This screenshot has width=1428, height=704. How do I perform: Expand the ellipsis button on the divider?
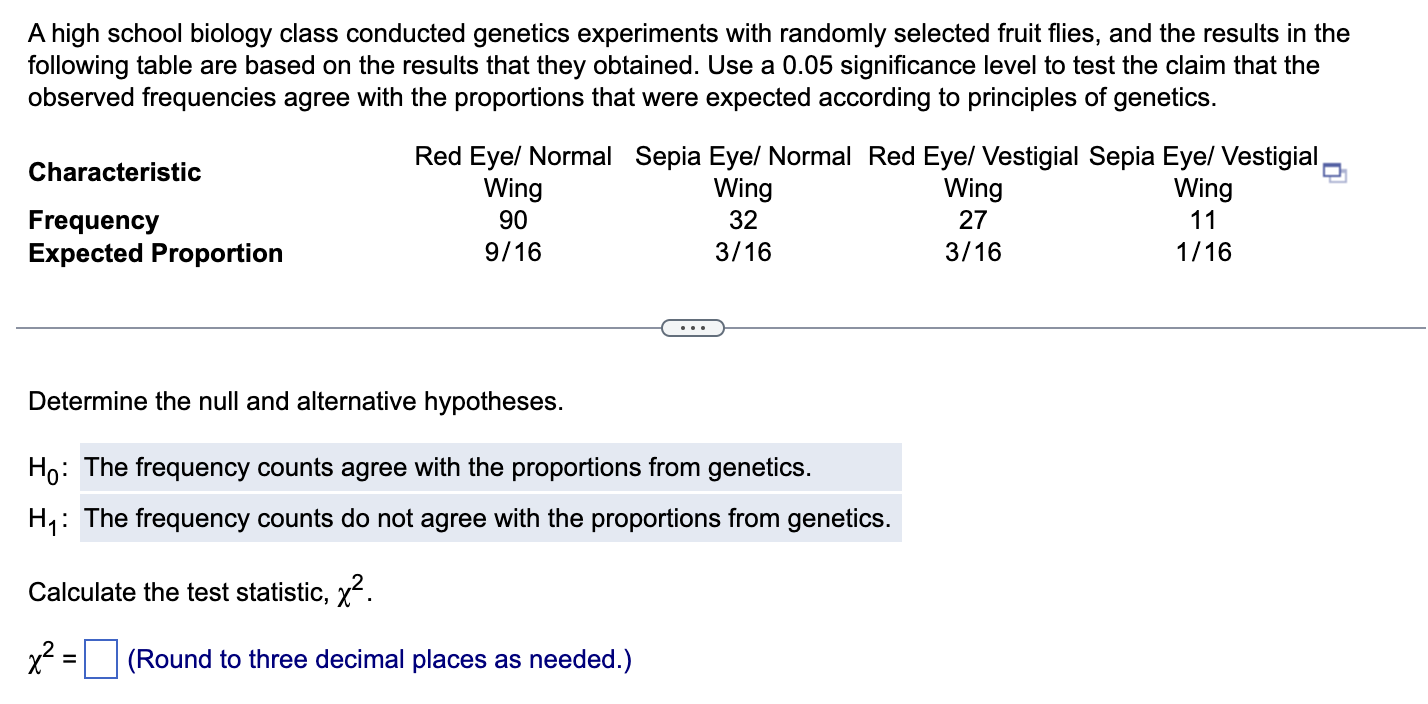coord(692,327)
